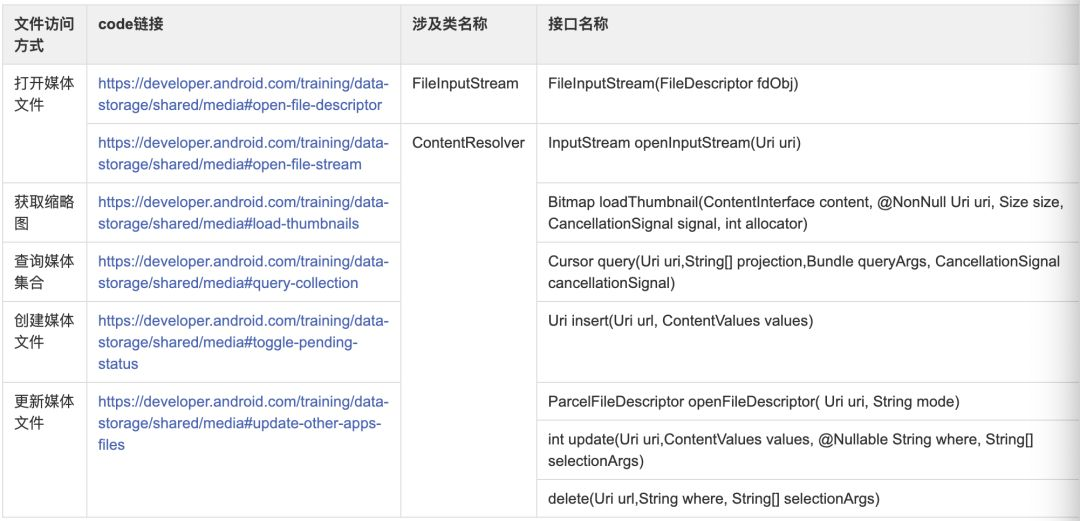Open the toggle-pending-status link

(243, 343)
